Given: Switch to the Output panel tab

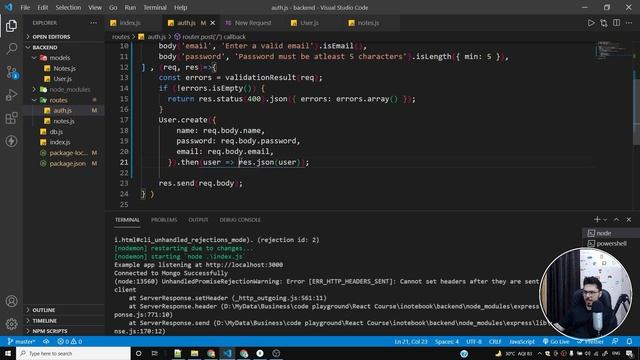Looking at the screenshot, I should point(198,220).
